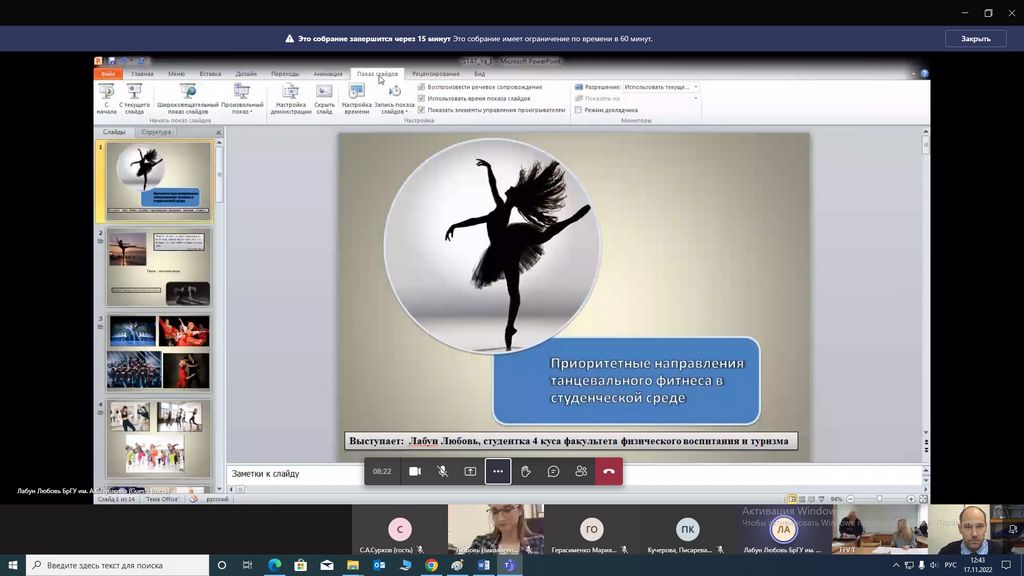Uncheck Использовать время показа слайдов

click(x=421, y=99)
